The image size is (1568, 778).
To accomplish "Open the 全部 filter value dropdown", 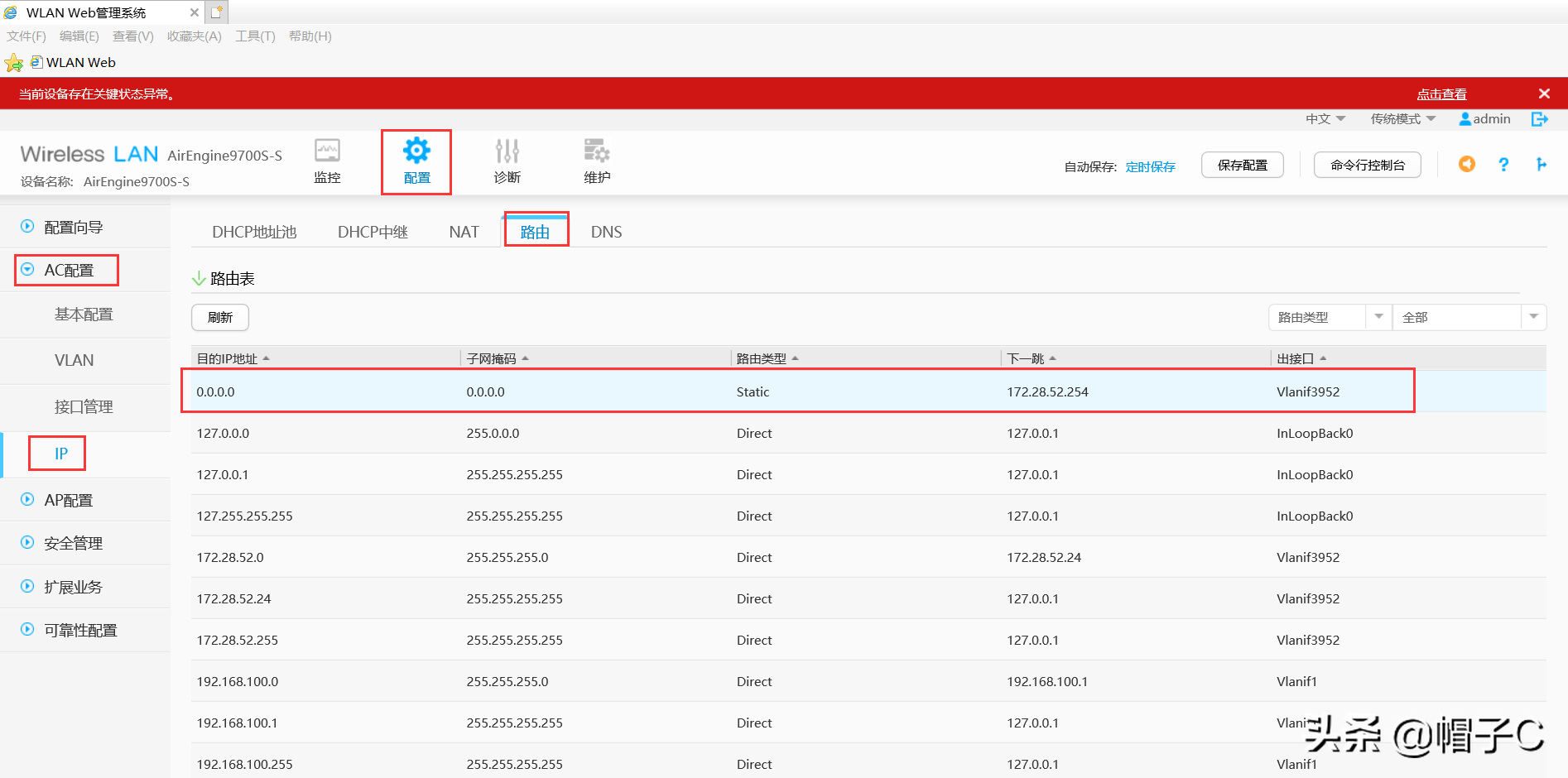I will tap(1469, 317).
